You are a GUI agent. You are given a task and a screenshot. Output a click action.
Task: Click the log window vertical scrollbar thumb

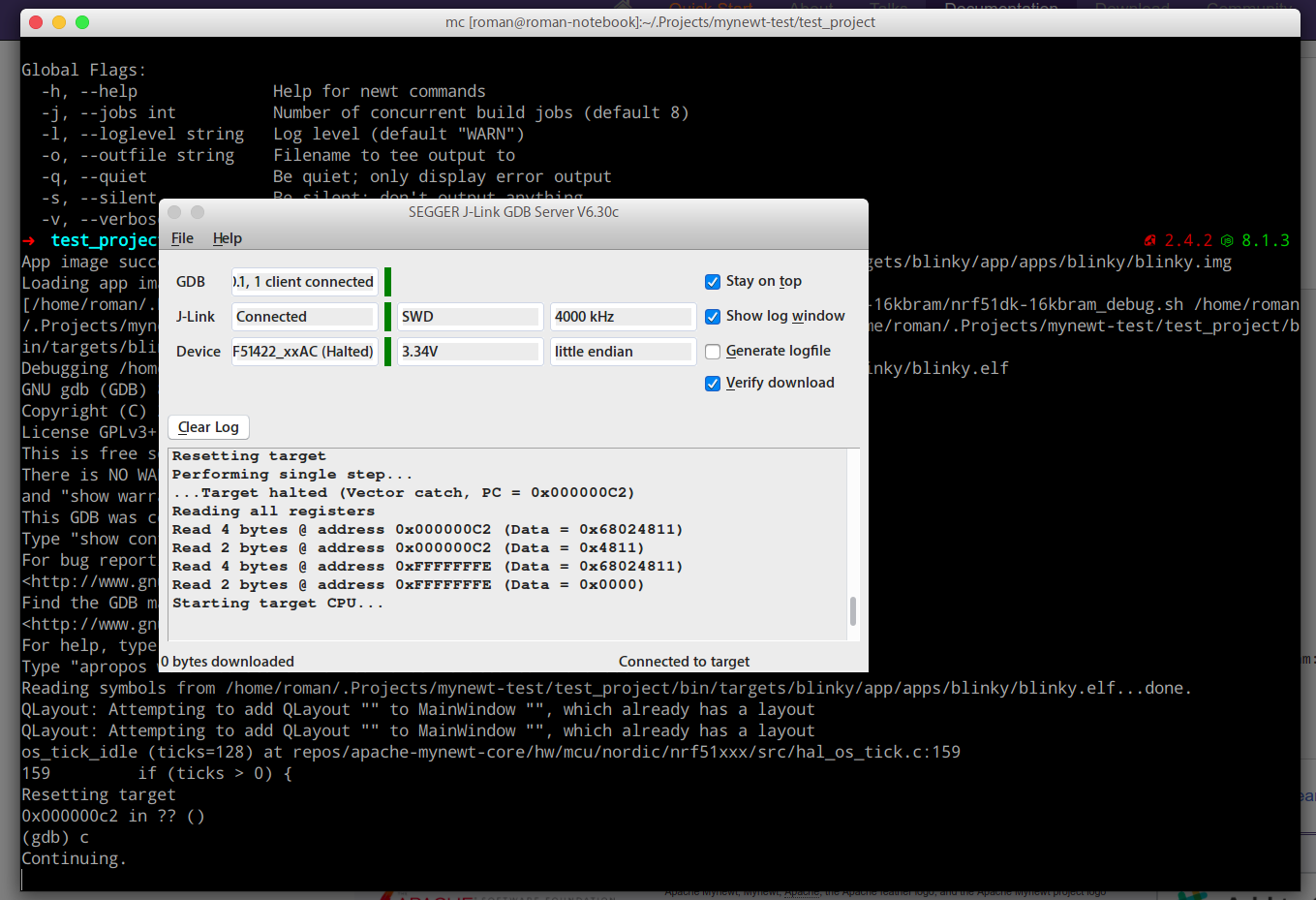853,611
